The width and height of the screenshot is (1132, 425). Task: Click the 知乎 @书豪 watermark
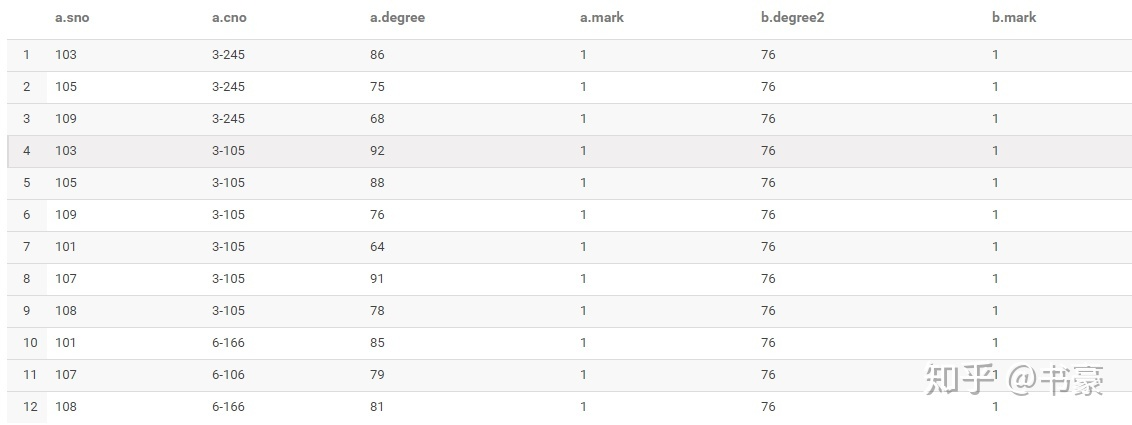pyautogui.click(x=1014, y=380)
